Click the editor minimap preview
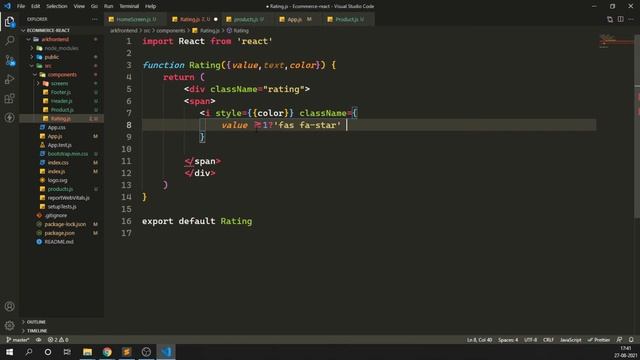640x360 pixels. pos(616,41)
